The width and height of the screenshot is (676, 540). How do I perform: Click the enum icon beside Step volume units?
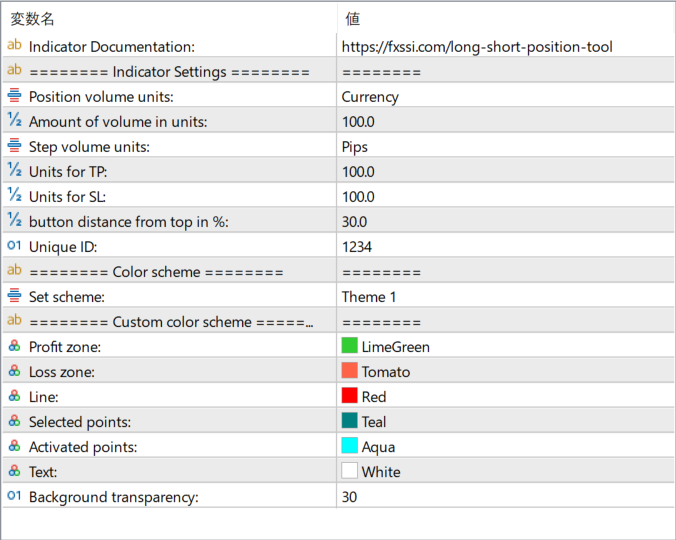point(14,145)
